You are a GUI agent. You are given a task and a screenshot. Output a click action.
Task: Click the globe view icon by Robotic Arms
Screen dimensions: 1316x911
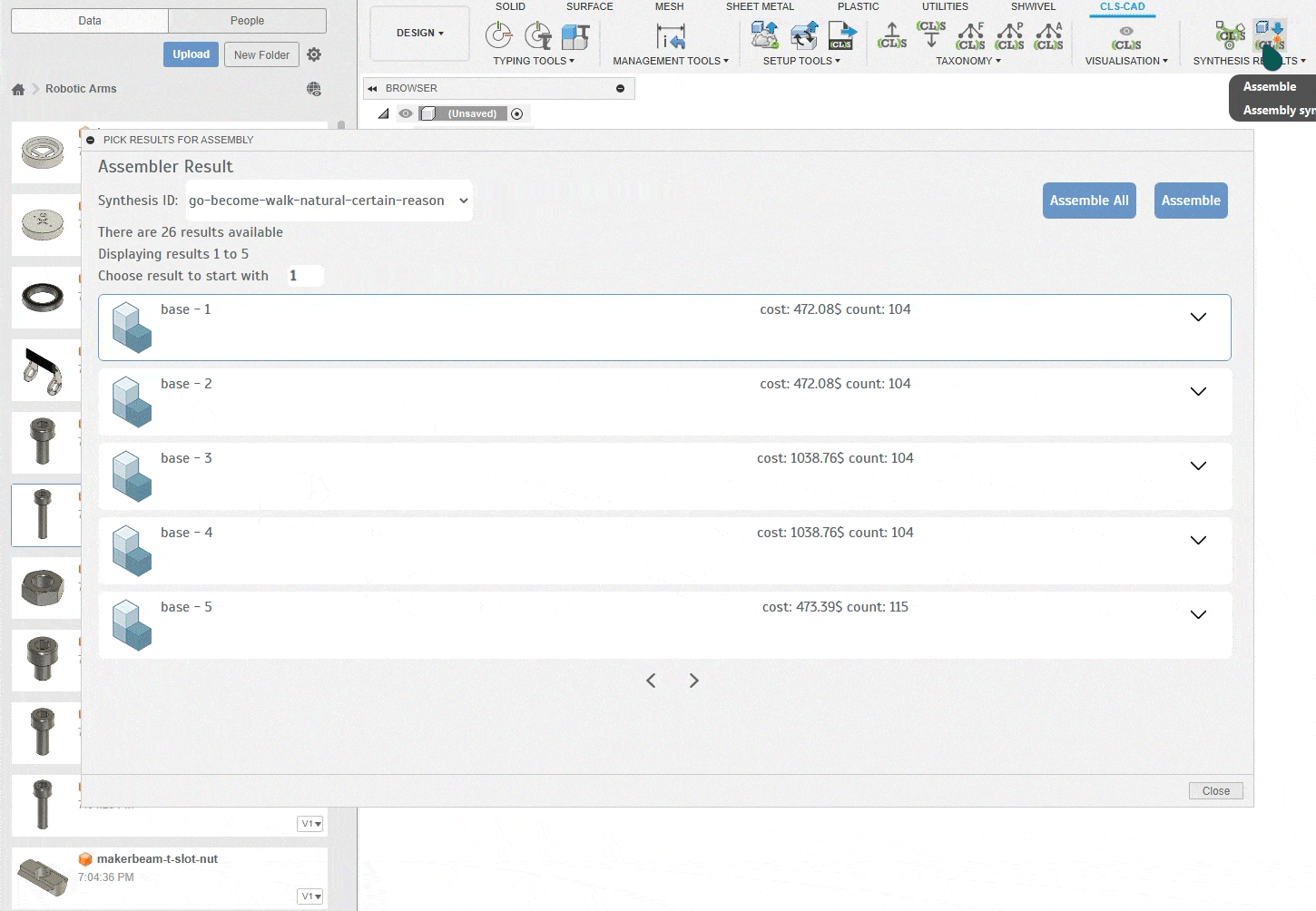click(314, 89)
